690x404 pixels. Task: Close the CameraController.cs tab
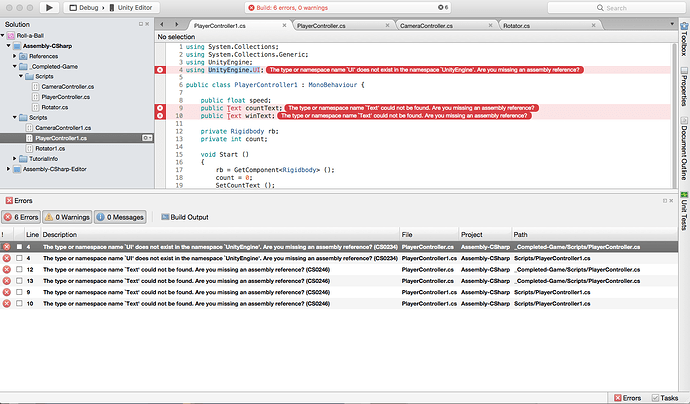pyautogui.click(x=490, y=26)
